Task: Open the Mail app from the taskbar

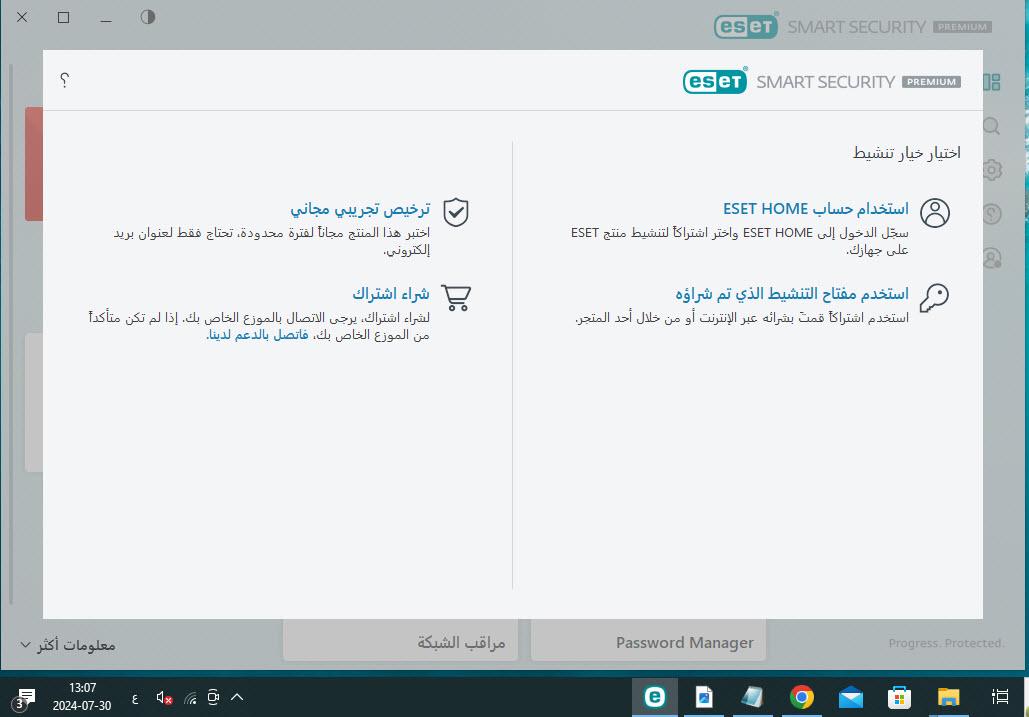Action: [850, 697]
